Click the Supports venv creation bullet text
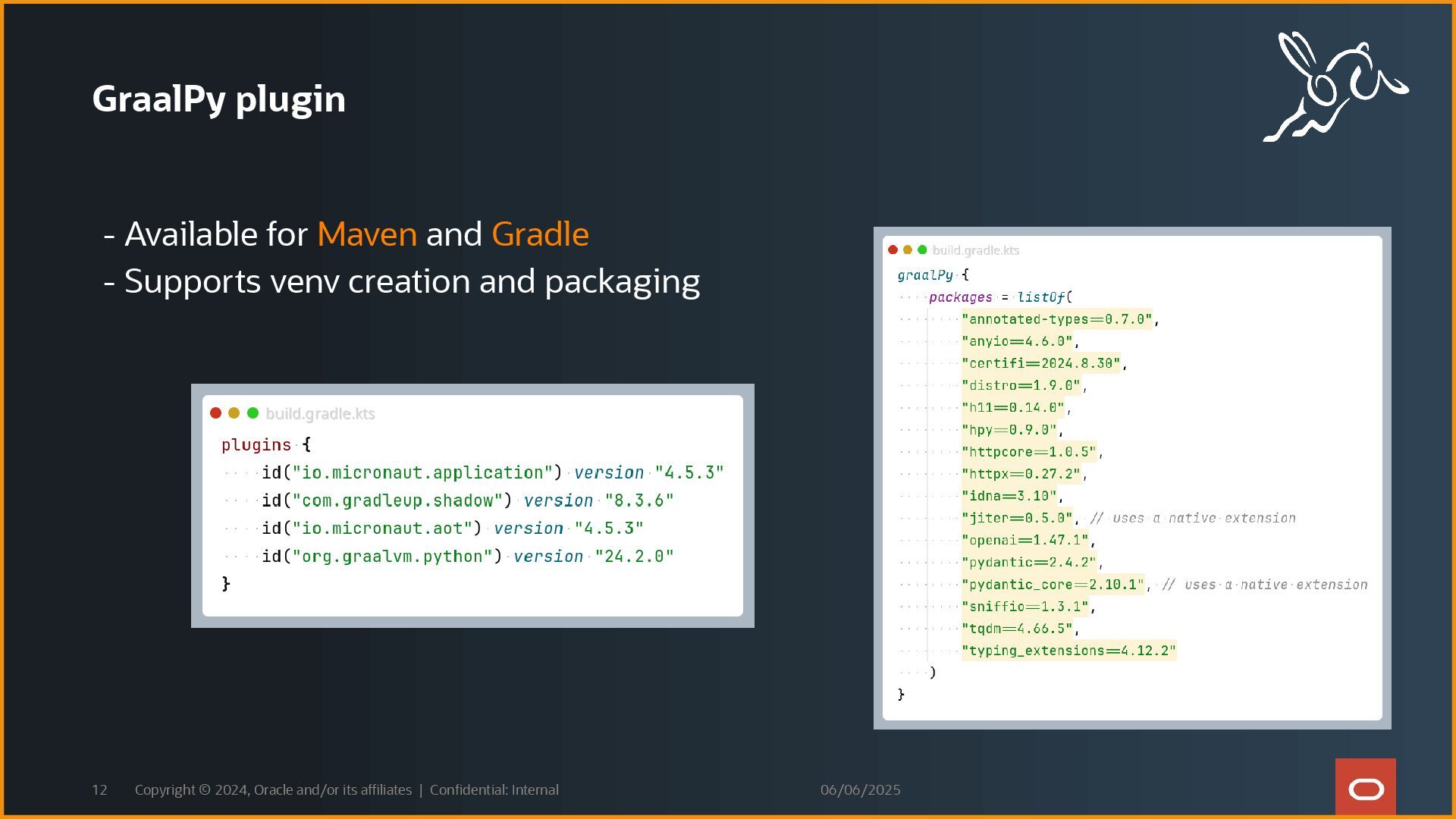 411,281
